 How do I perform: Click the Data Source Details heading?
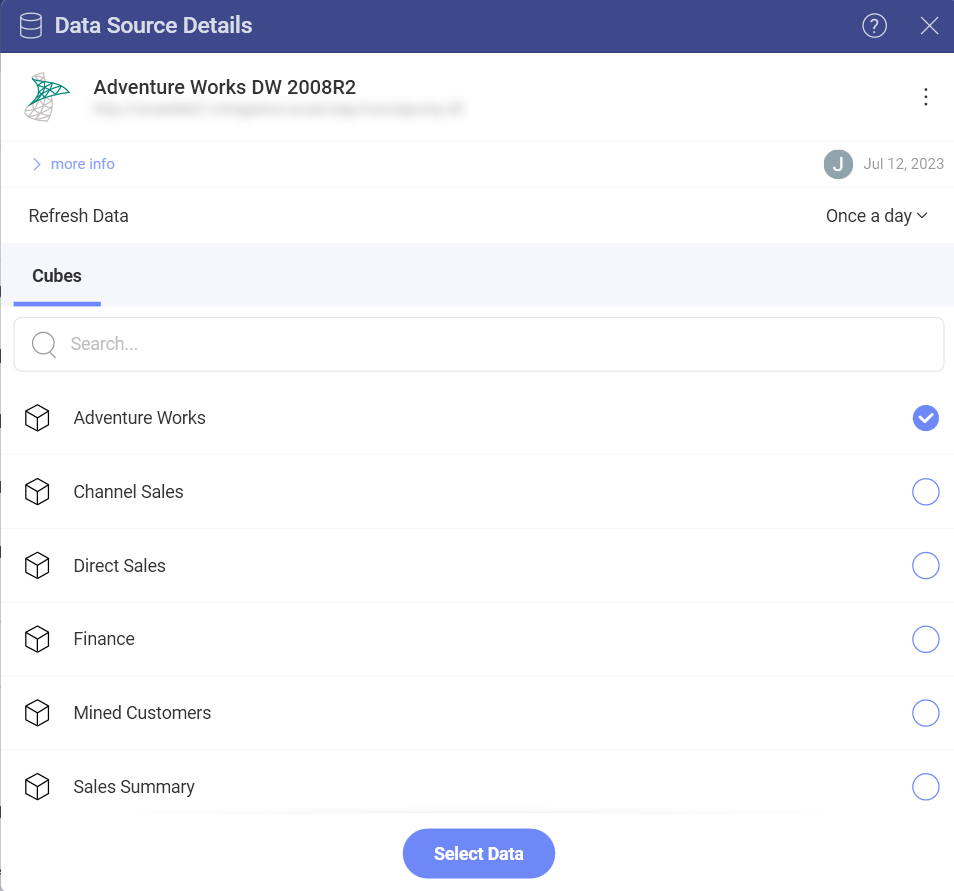click(x=153, y=26)
